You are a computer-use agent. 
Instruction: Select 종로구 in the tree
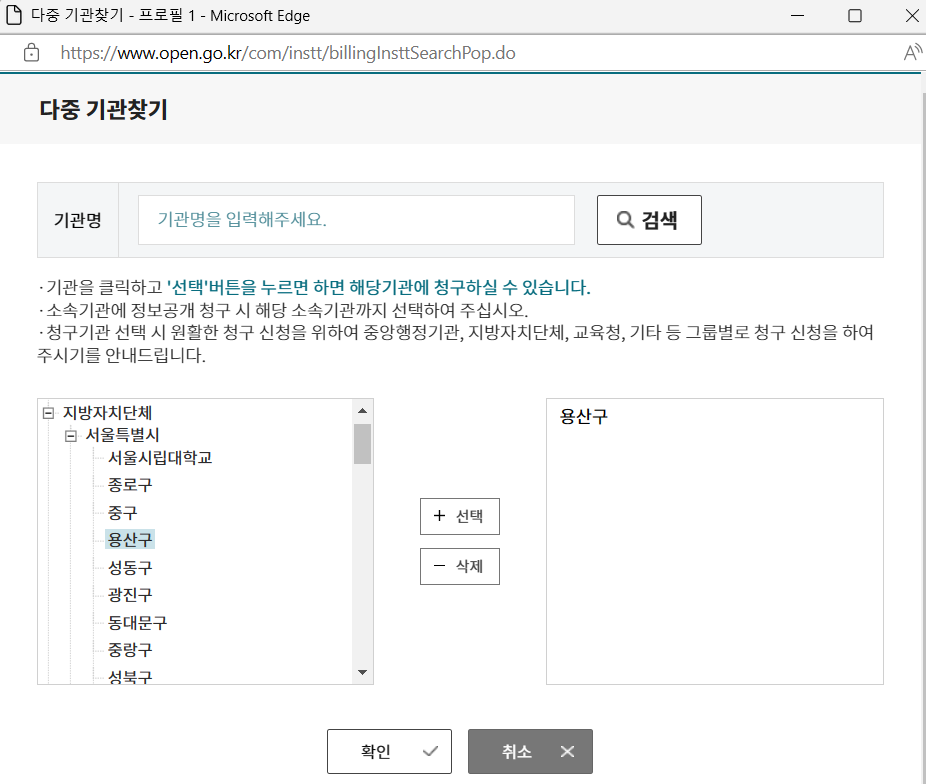point(130,485)
